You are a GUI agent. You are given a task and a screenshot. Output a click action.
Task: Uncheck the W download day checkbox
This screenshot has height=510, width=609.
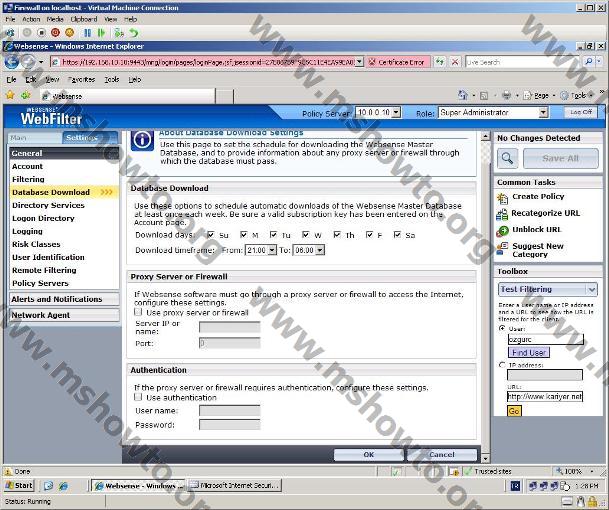(306, 235)
